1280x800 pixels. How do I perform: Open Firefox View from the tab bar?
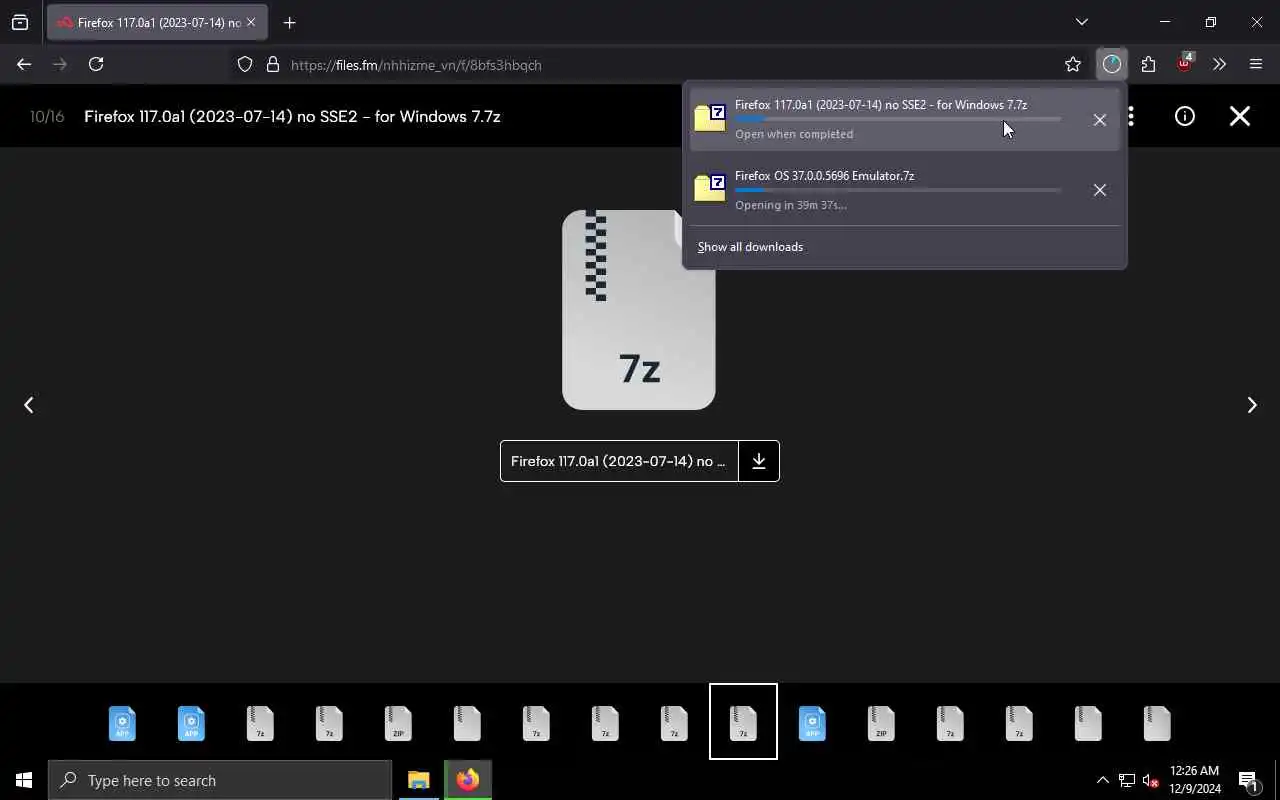pos(20,22)
